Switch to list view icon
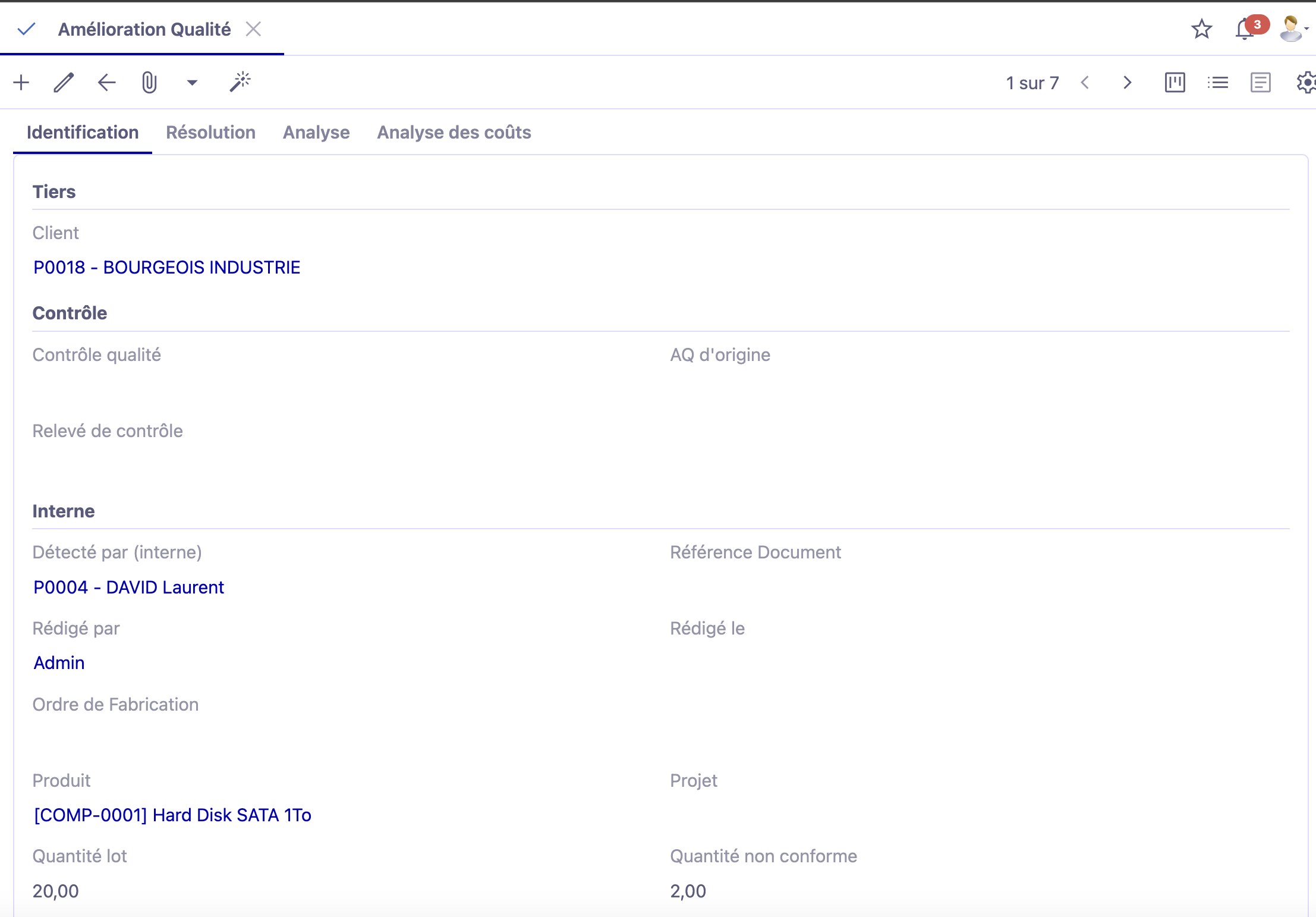This screenshot has height=917, width=1316. point(1217,83)
